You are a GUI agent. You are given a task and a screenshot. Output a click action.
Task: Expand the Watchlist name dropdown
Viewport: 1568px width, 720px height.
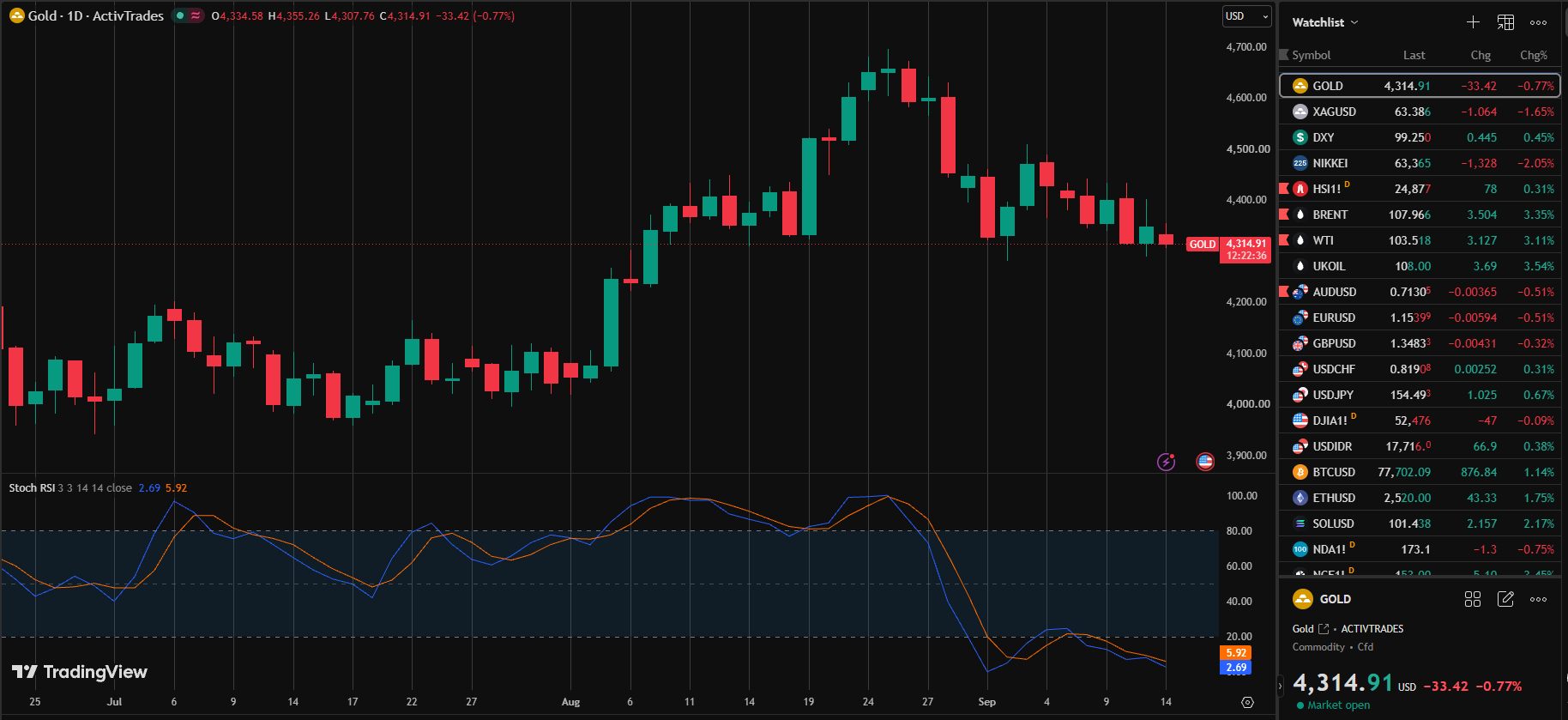pos(1325,22)
